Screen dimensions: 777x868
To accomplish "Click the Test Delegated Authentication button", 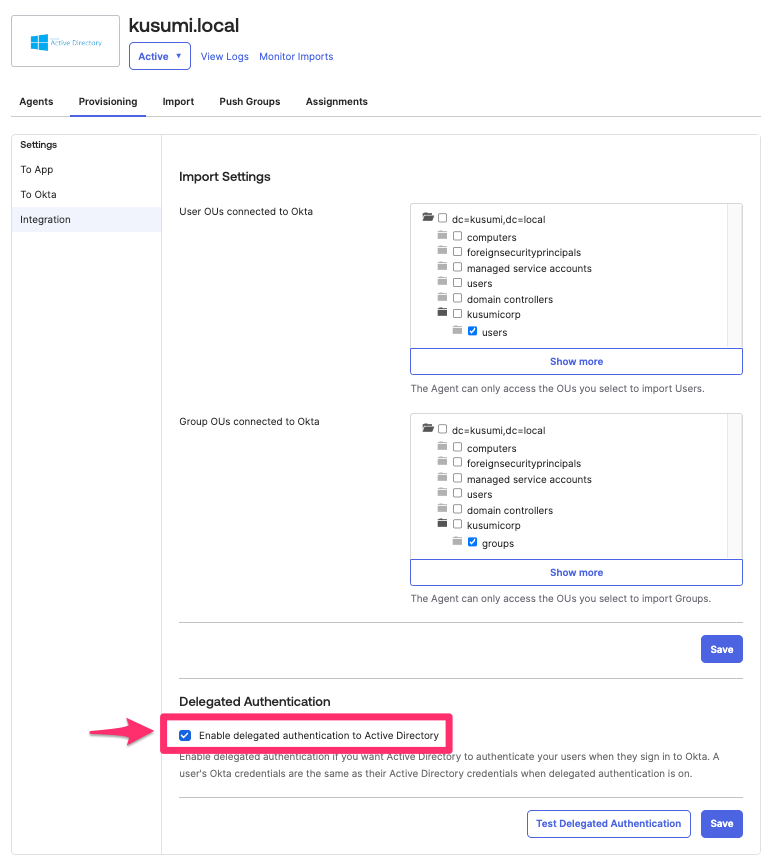I will point(608,823).
